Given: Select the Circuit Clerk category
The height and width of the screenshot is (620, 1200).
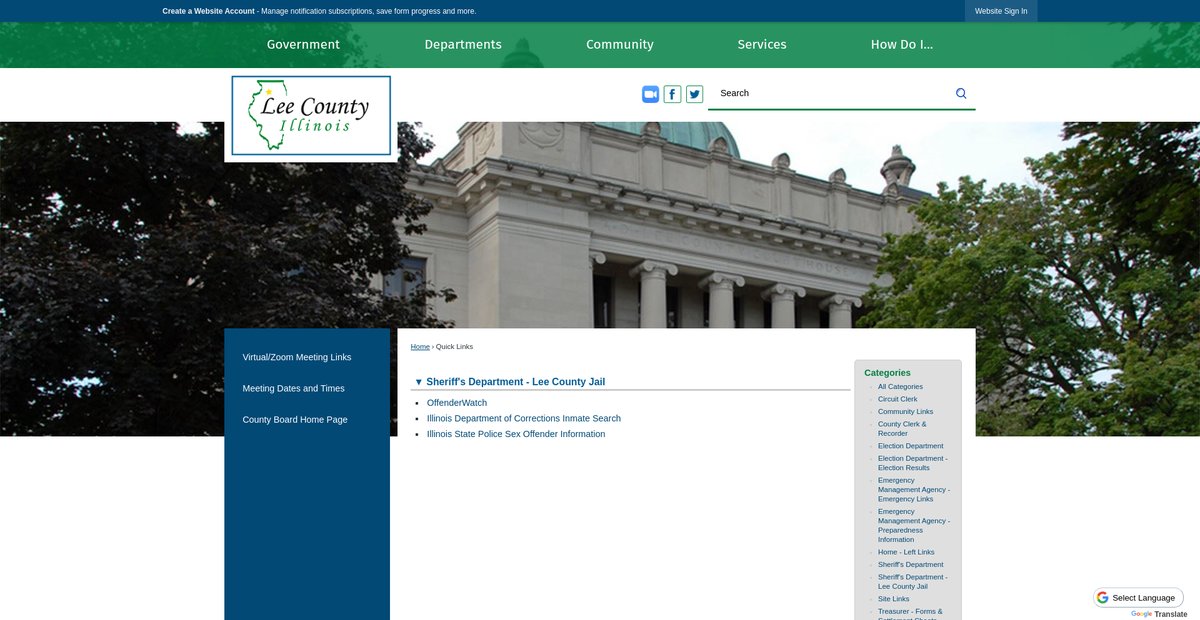Looking at the screenshot, I should tap(897, 399).
